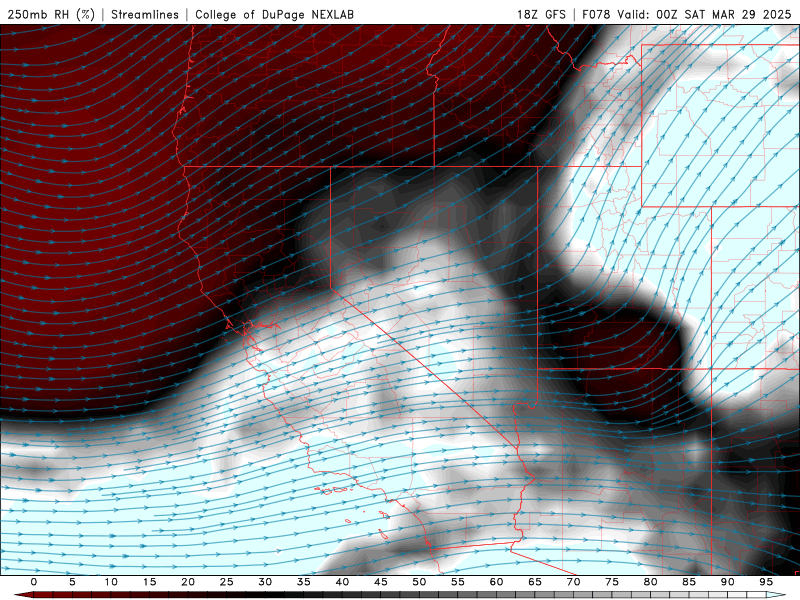
Task: Click the color scale label '45'
Action: (381, 582)
